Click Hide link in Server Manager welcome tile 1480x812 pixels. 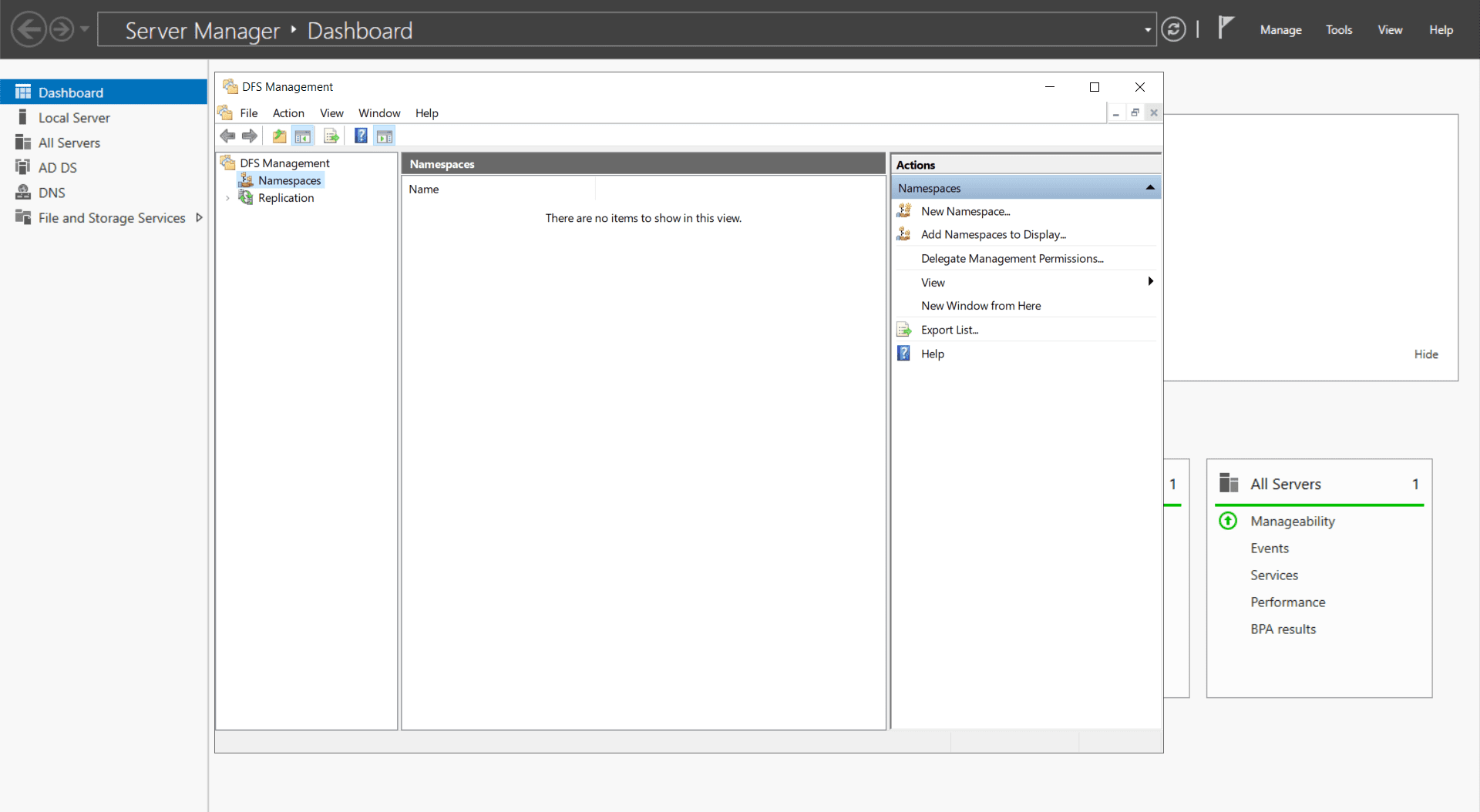[1426, 354]
